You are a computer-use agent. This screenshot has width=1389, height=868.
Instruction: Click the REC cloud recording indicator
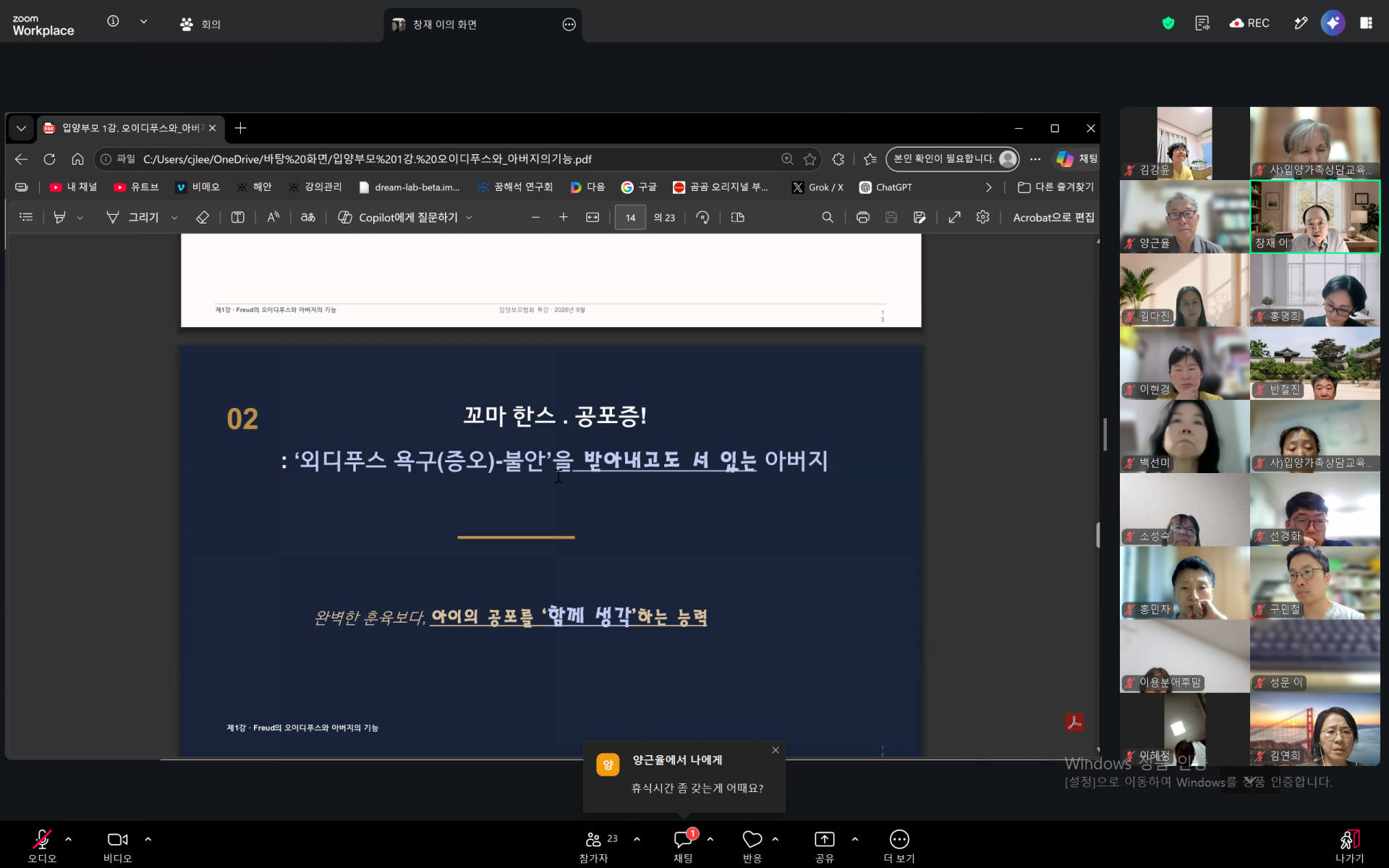tap(1249, 23)
